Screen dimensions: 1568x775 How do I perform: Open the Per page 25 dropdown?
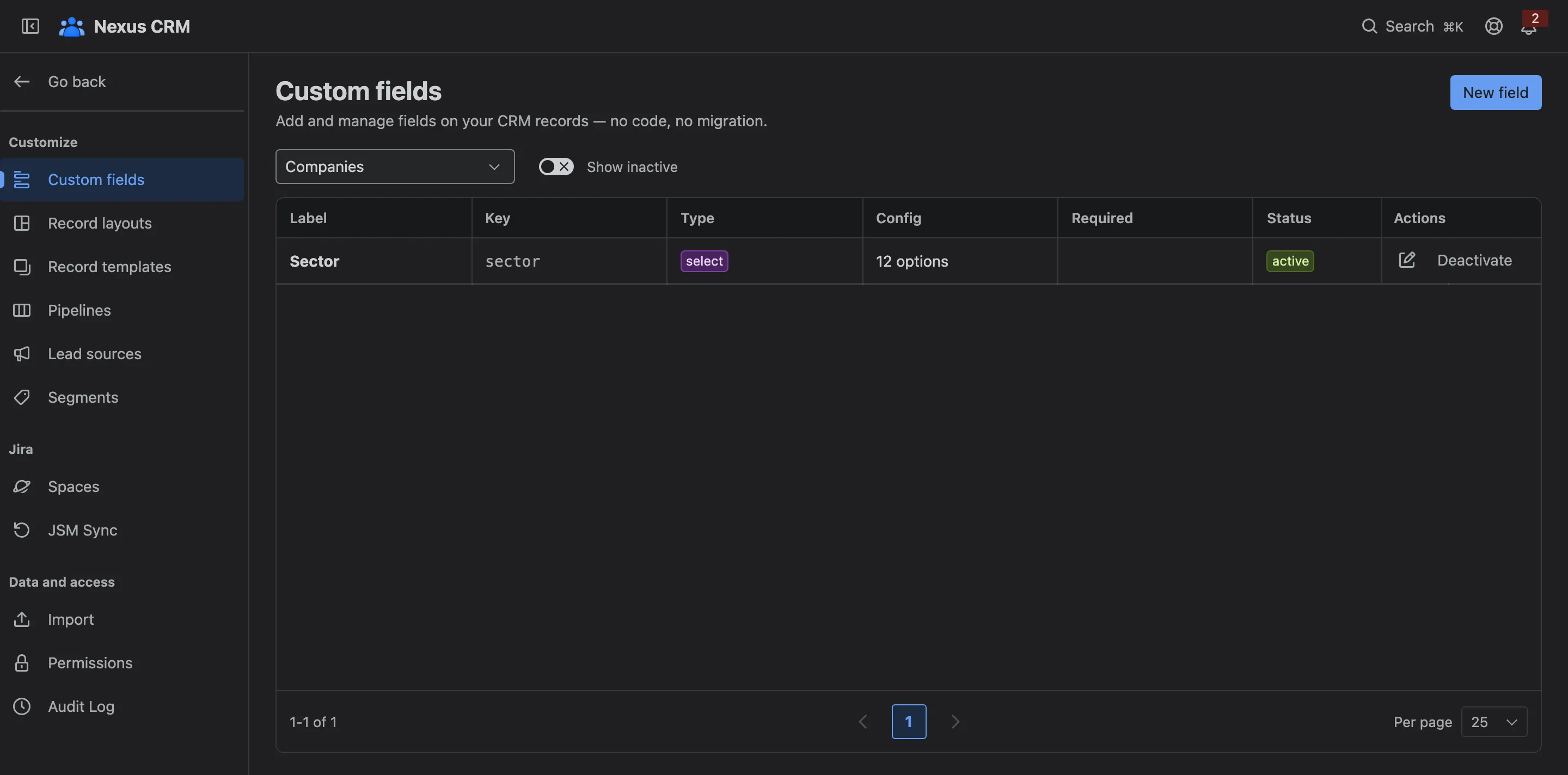point(1494,722)
